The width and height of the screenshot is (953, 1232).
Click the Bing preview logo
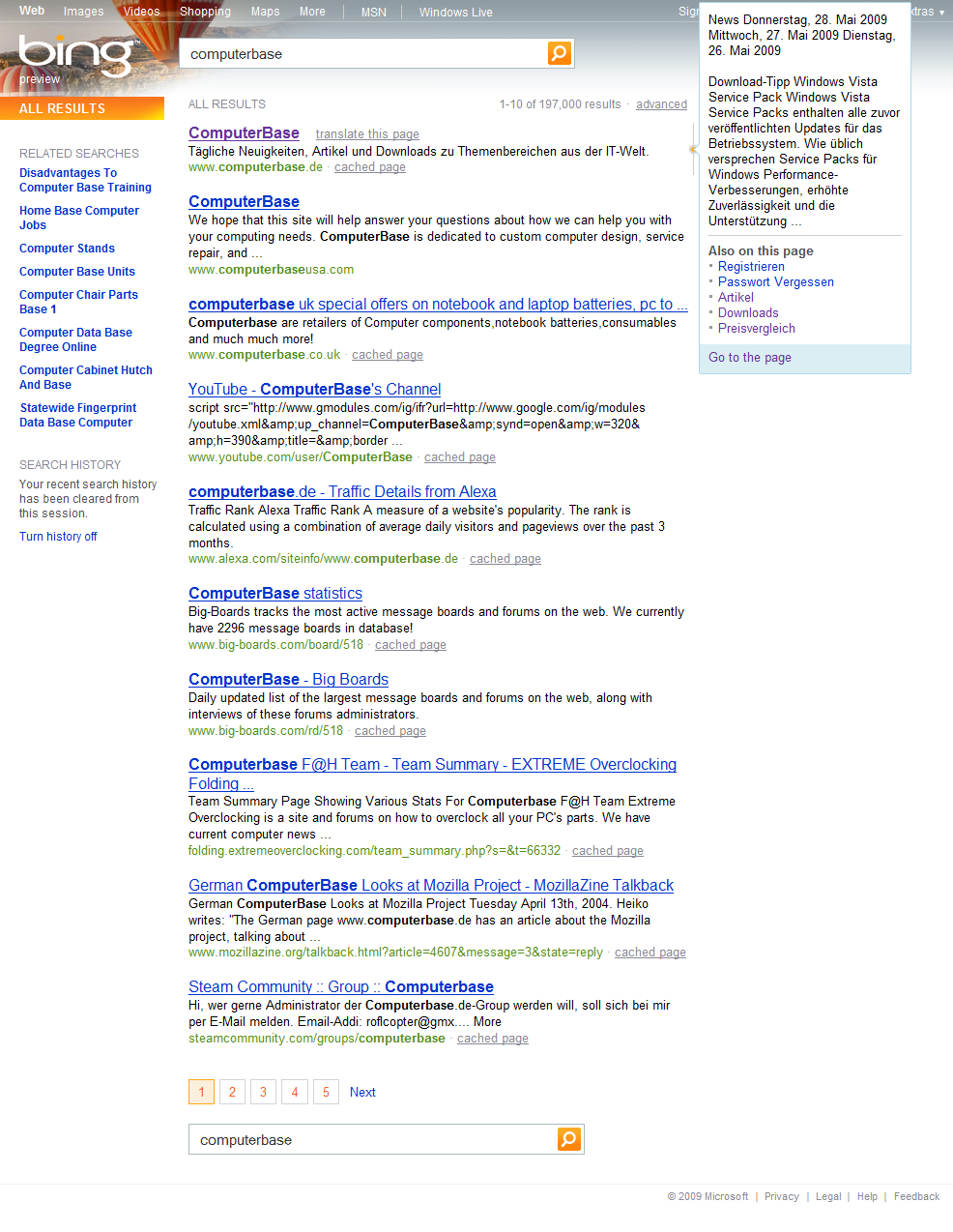(77, 58)
